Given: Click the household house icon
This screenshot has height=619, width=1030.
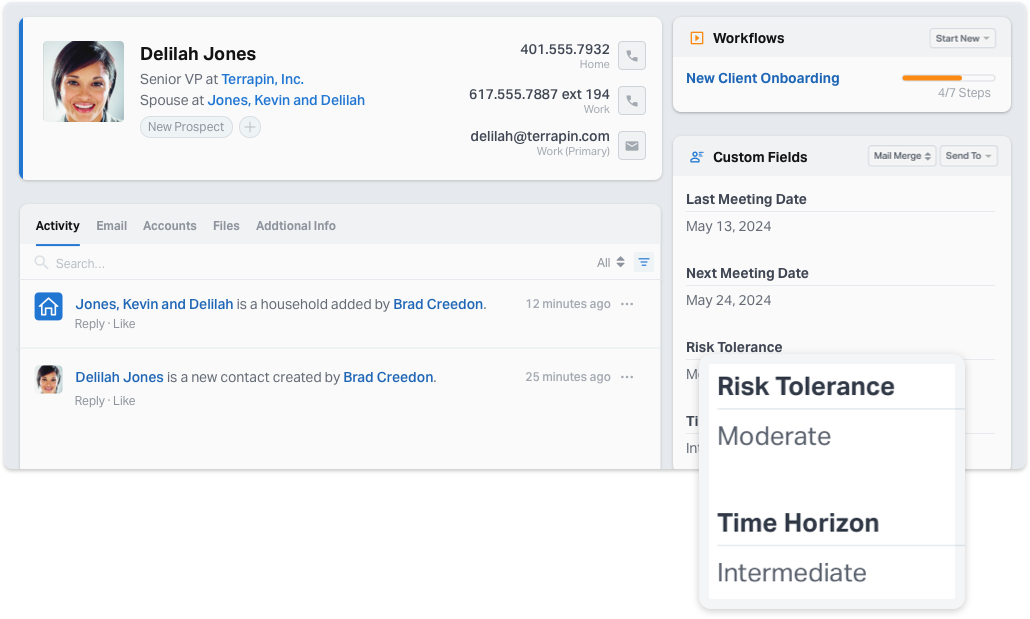Looking at the screenshot, I should coord(49,306).
